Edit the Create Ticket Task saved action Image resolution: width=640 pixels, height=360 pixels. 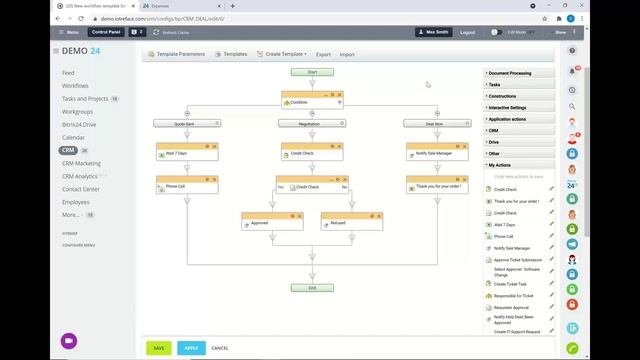[551, 283]
